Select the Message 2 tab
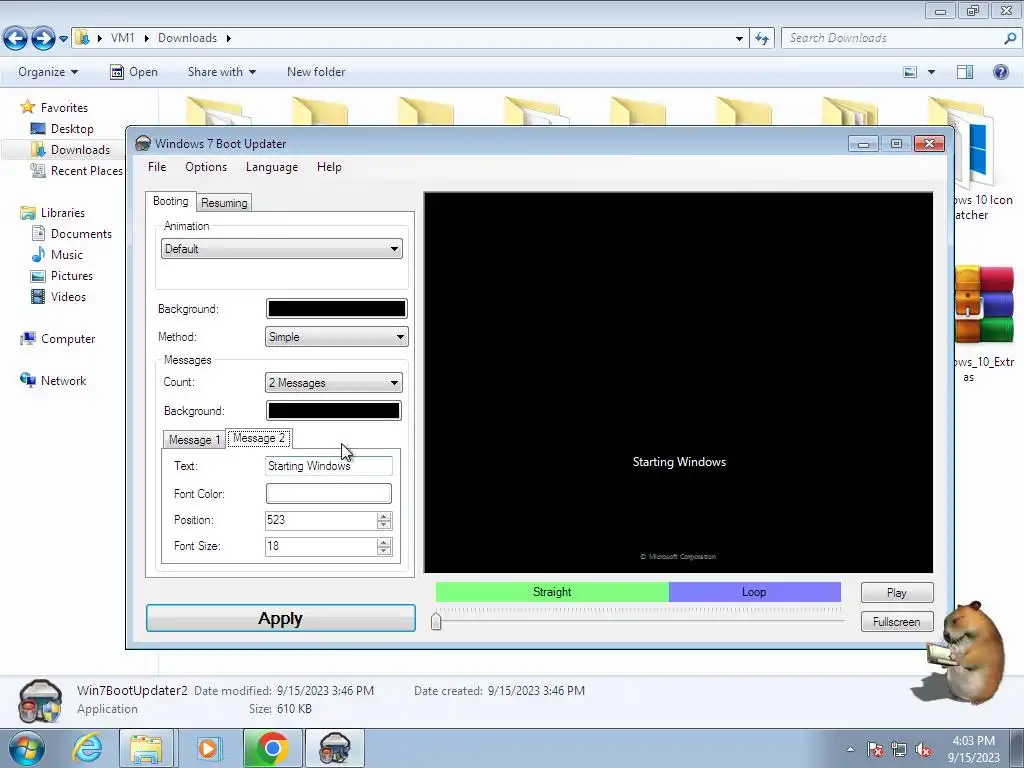Screen dimensions: 1024x768 259,438
